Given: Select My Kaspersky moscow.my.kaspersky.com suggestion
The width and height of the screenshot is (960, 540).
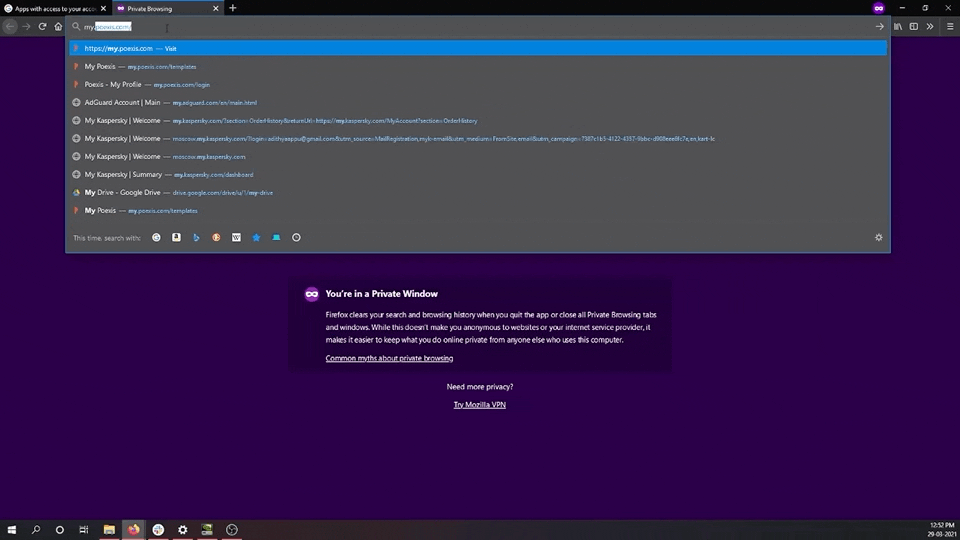Looking at the screenshot, I should coord(478,156).
